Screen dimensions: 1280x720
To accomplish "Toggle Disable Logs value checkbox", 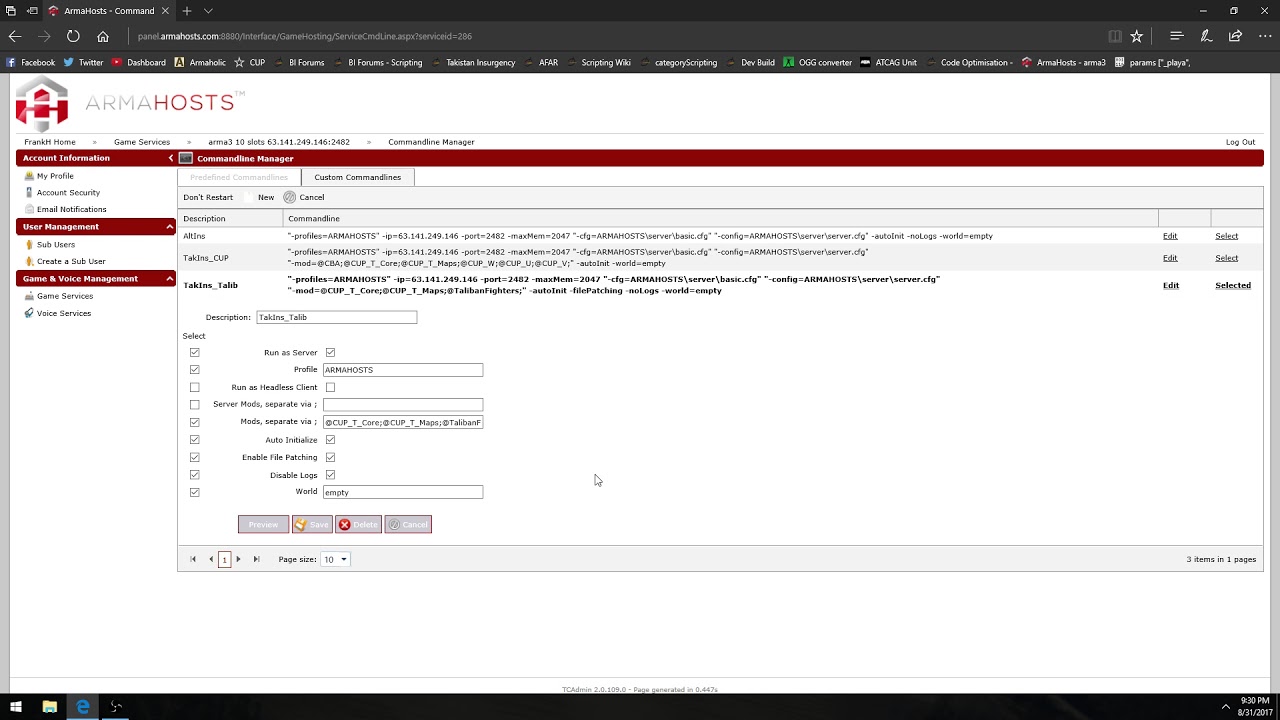I will point(330,475).
